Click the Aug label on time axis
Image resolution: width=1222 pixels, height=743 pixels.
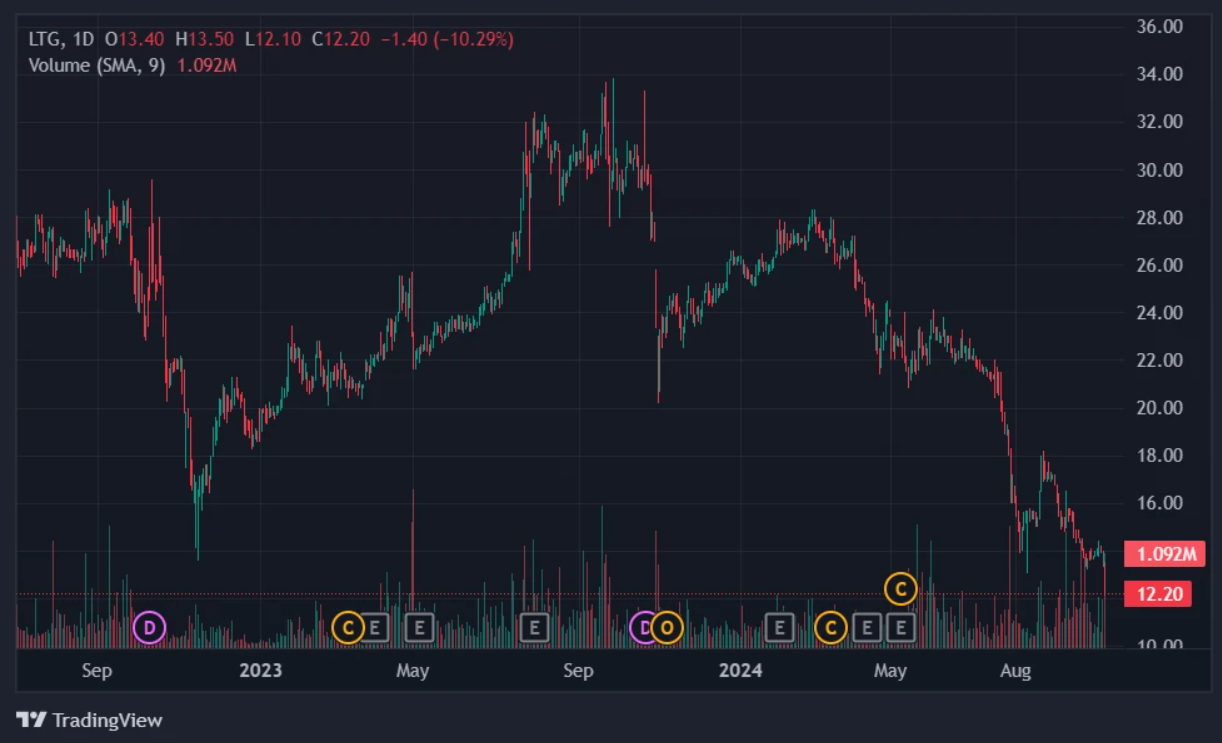tap(1016, 670)
